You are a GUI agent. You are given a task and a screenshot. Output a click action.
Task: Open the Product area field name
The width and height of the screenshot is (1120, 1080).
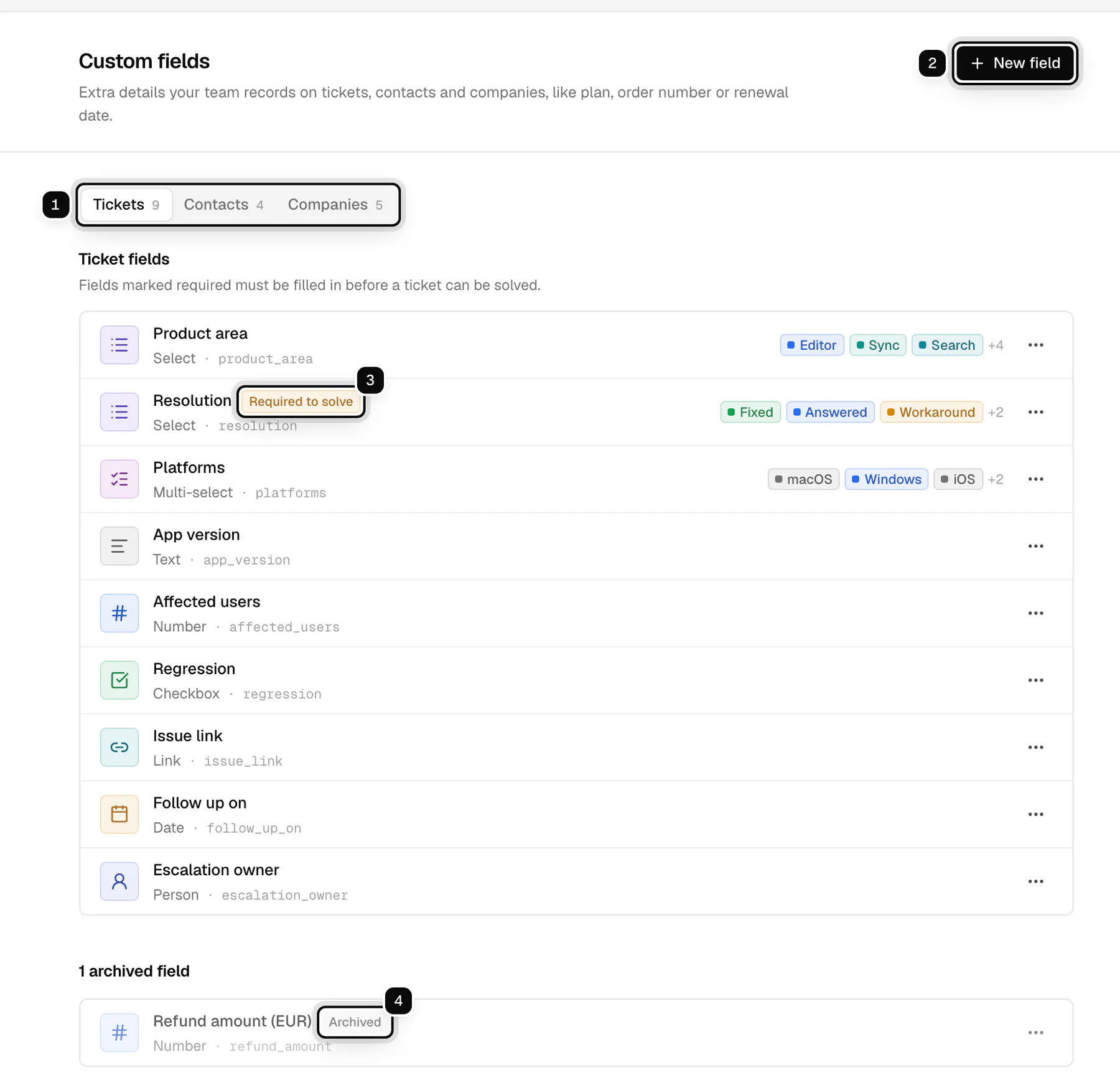[200, 334]
